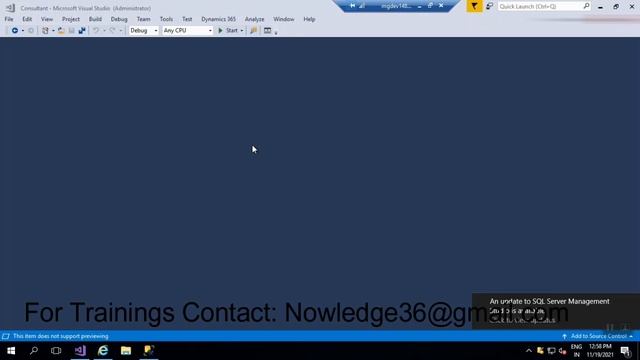The width and height of the screenshot is (640, 360).
Task: Click the feedback icon beside Quick Launch
Action: pyautogui.click(x=489, y=6)
